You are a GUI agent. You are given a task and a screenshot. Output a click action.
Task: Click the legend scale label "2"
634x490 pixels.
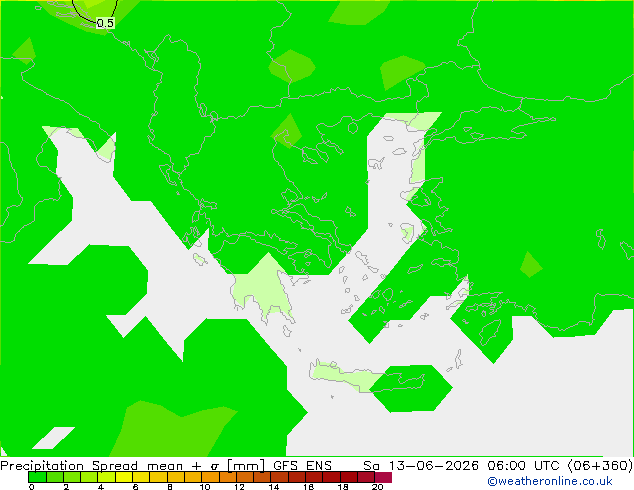coord(66,487)
